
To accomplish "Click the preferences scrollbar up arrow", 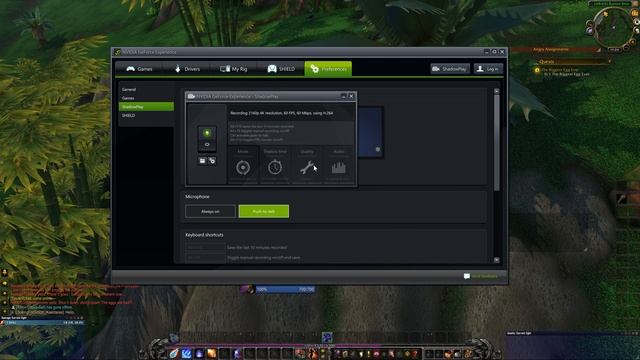I will coord(497,91).
